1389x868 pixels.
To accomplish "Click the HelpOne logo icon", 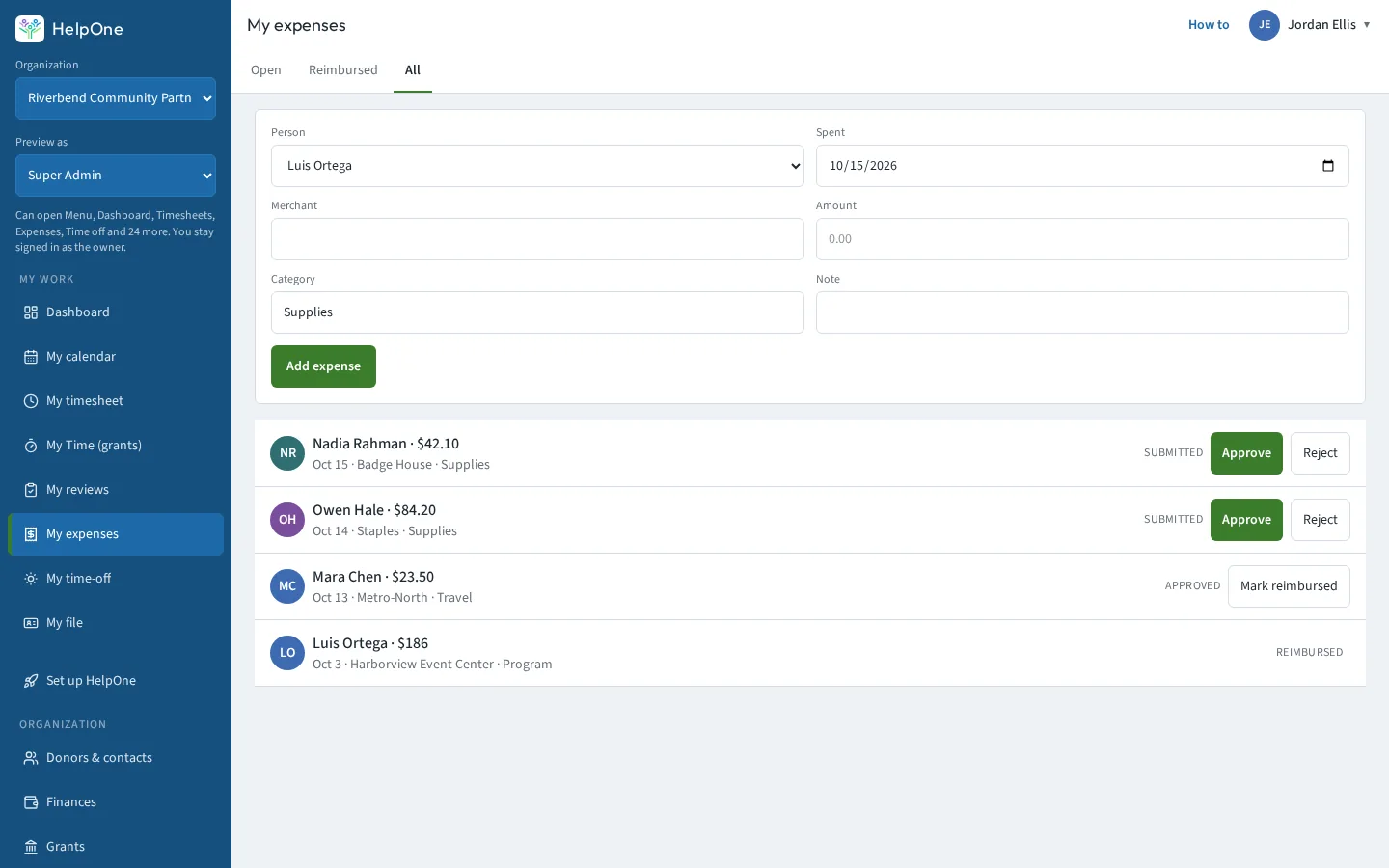I will [30, 29].
